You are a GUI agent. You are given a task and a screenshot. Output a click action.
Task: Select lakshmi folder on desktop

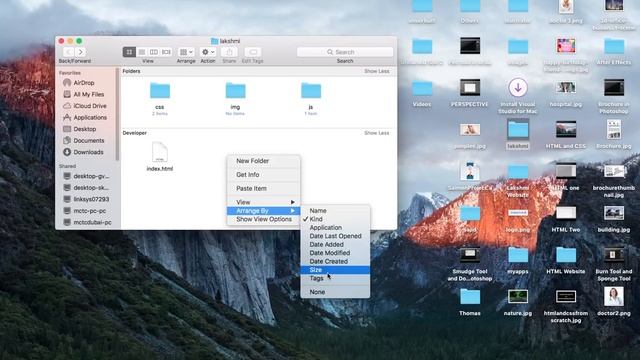(518, 130)
